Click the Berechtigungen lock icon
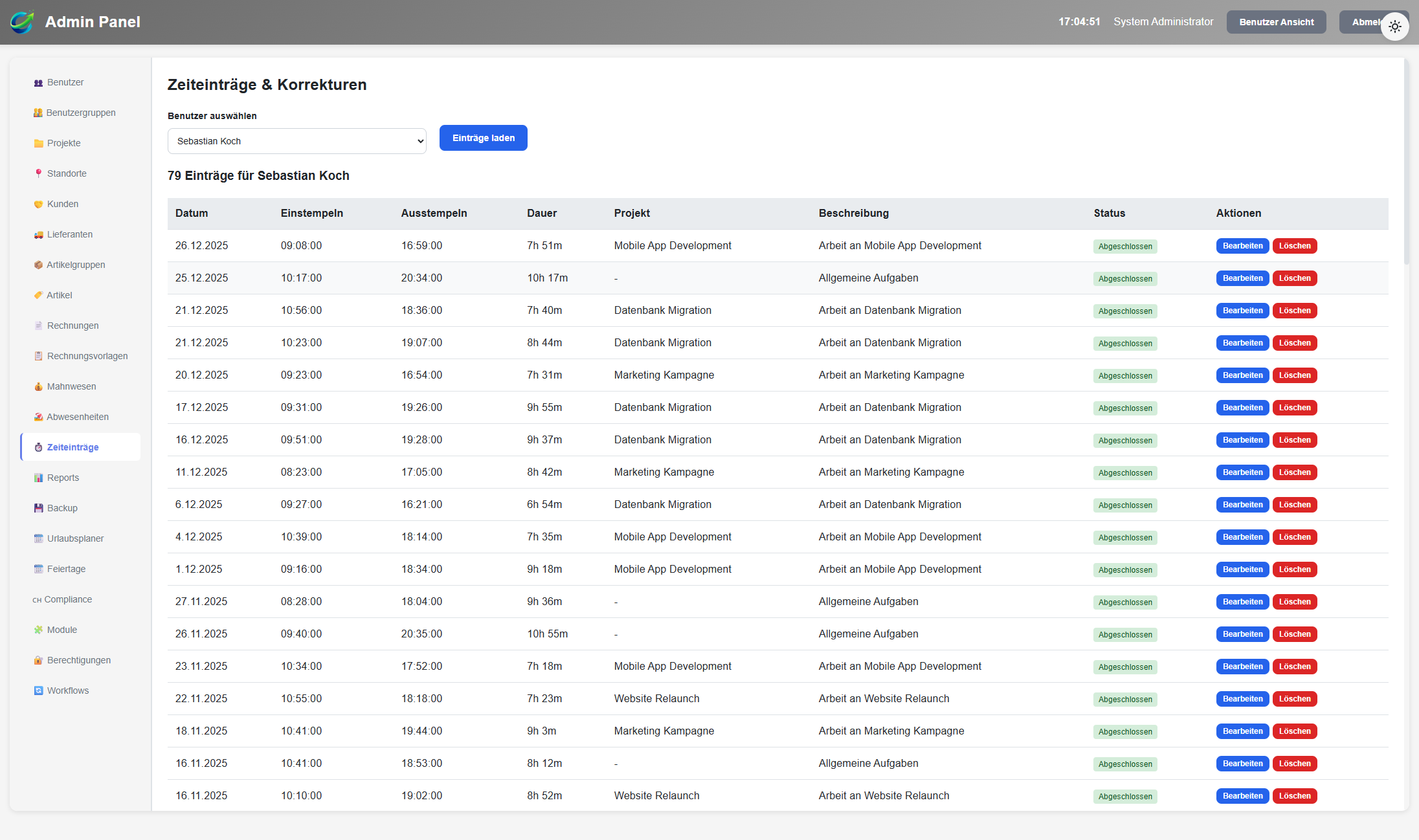1419x840 pixels. pos(38,660)
